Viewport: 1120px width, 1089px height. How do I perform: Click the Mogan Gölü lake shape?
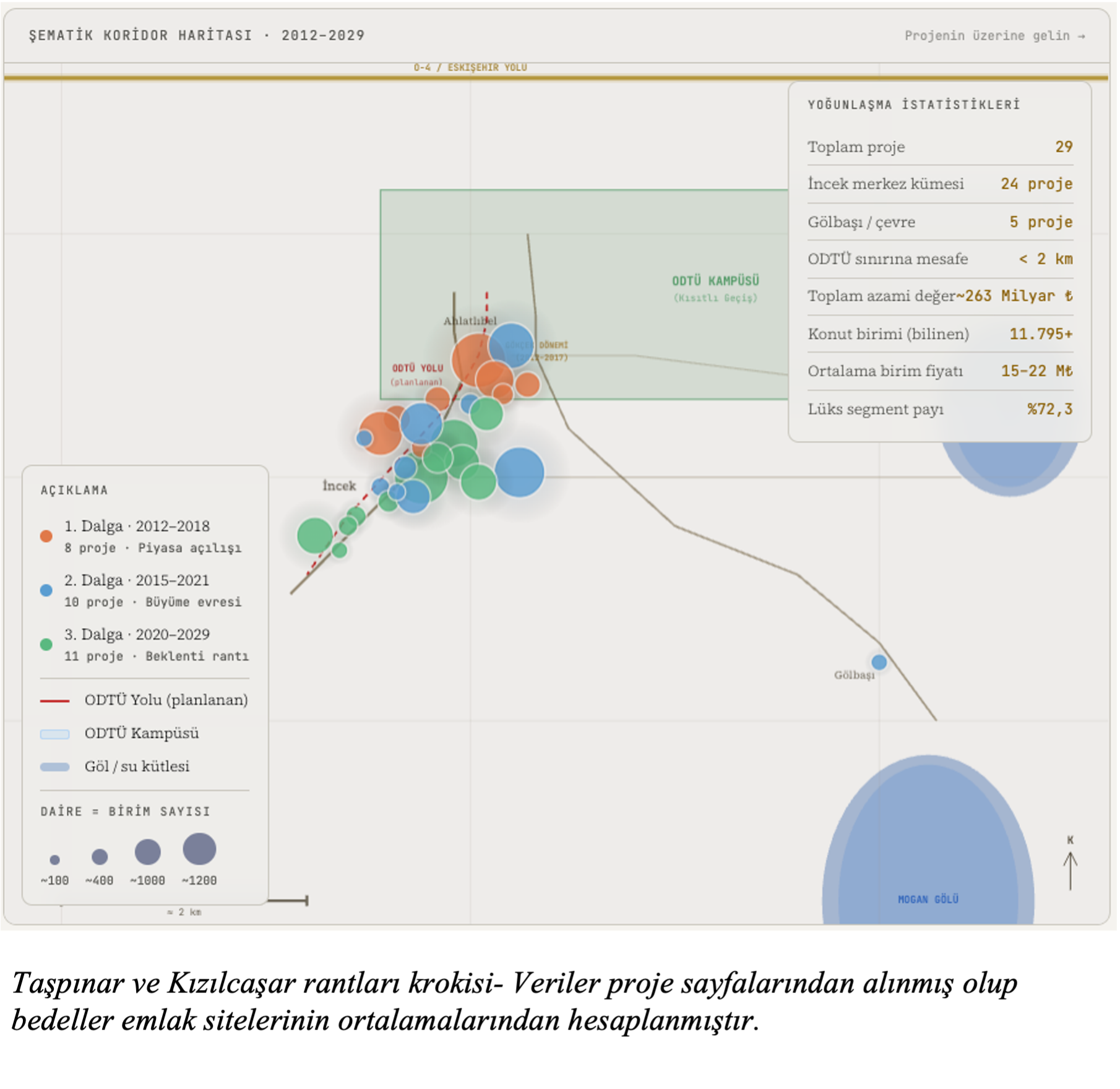(928, 841)
